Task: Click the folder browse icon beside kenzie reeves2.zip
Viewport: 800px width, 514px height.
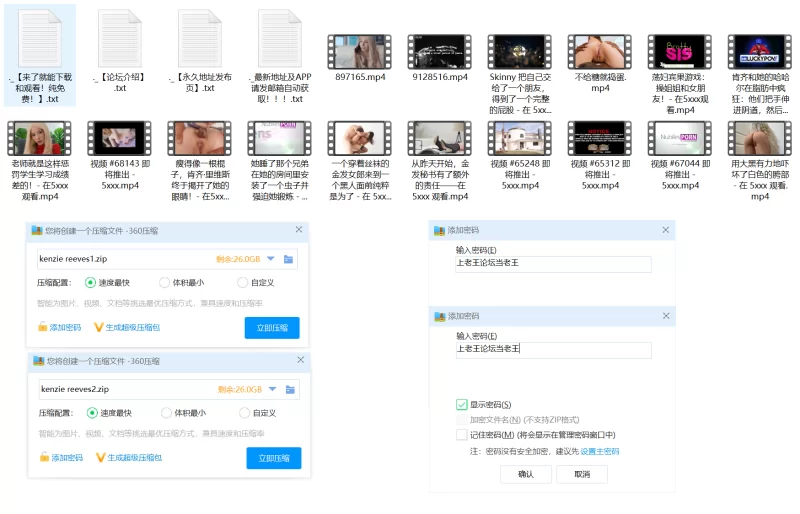Action: 289,389
